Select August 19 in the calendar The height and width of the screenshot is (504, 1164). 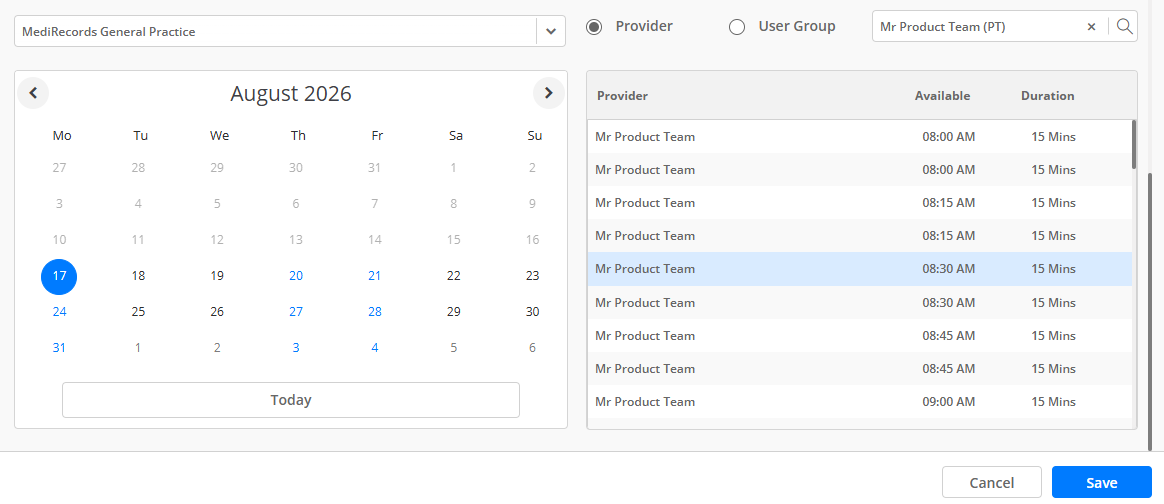[x=217, y=276]
